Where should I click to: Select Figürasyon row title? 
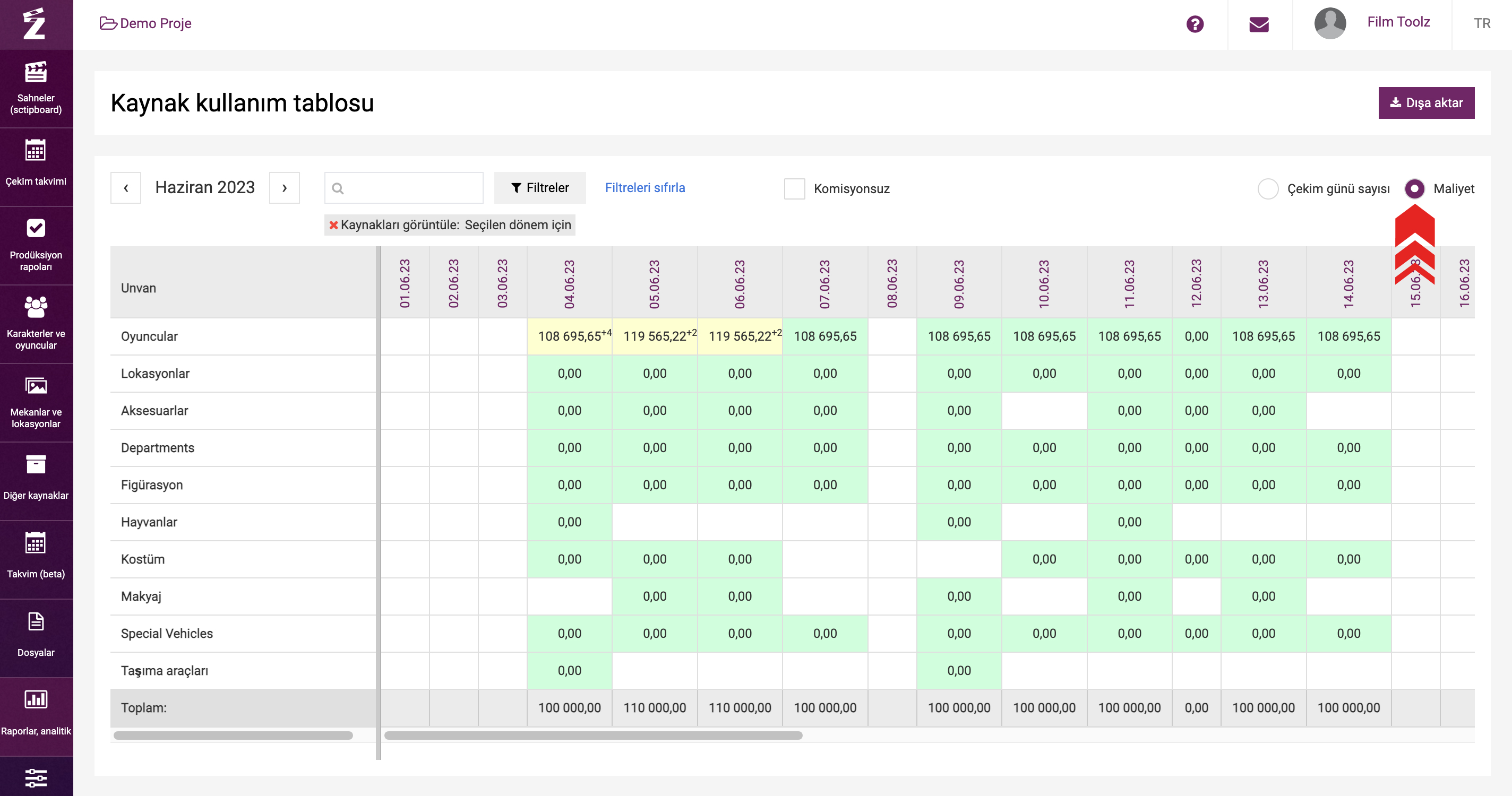click(152, 485)
